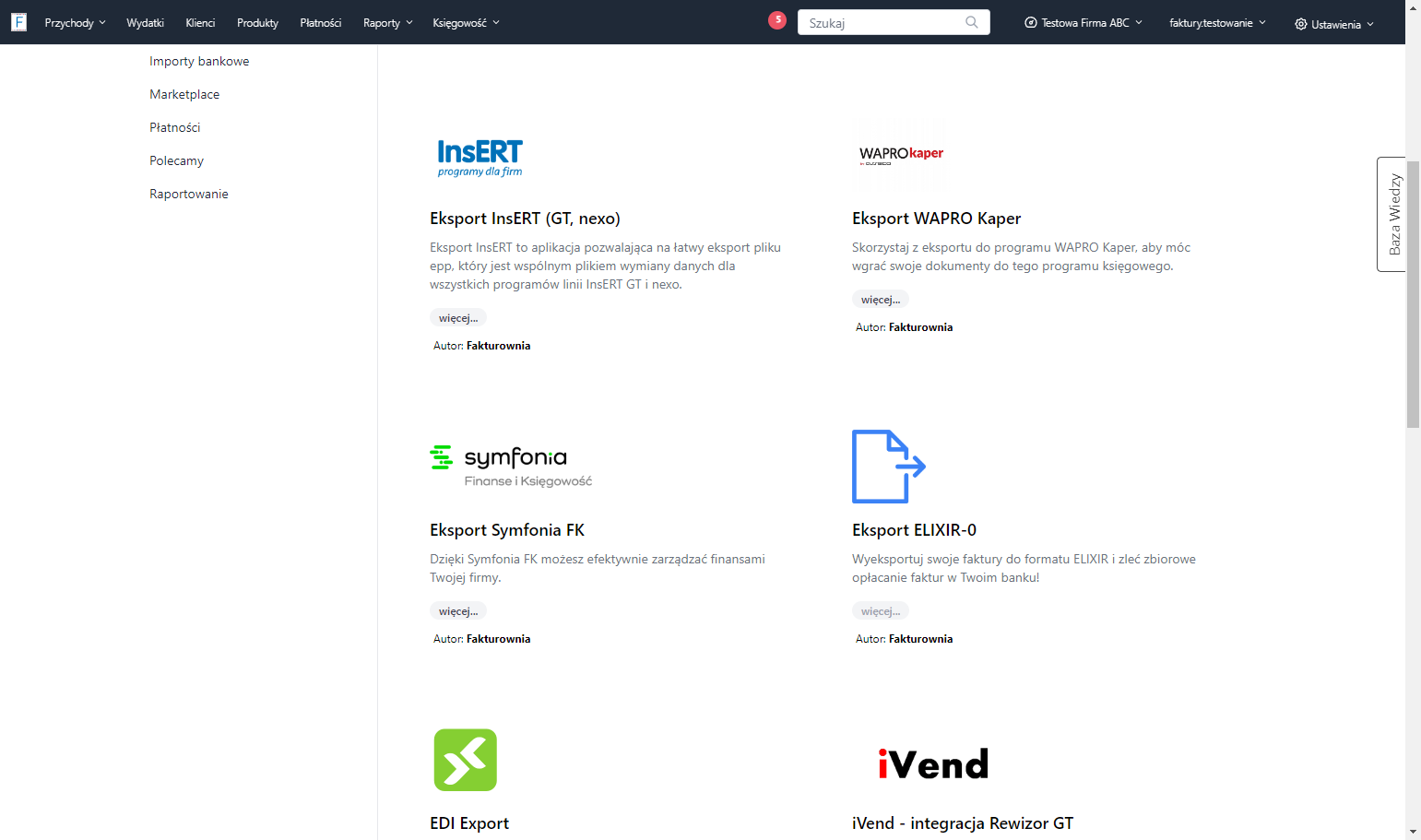This screenshot has width=1421, height=840.
Task: Select Płatności category in the left sidebar
Action: point(175,127)
